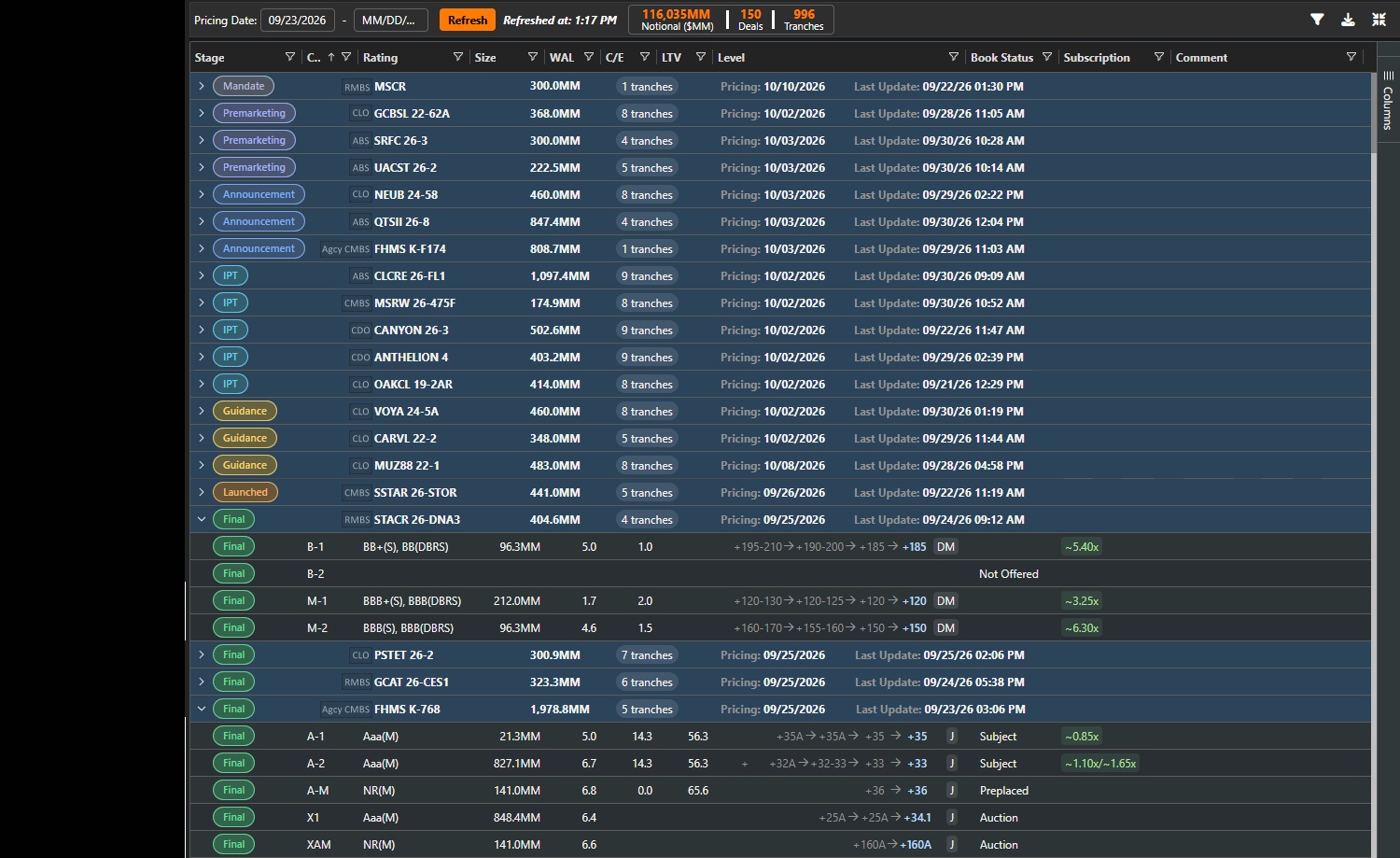Click the orange Refresh button
Screen dimensions: 1400x858
click(x=468, y=20)
